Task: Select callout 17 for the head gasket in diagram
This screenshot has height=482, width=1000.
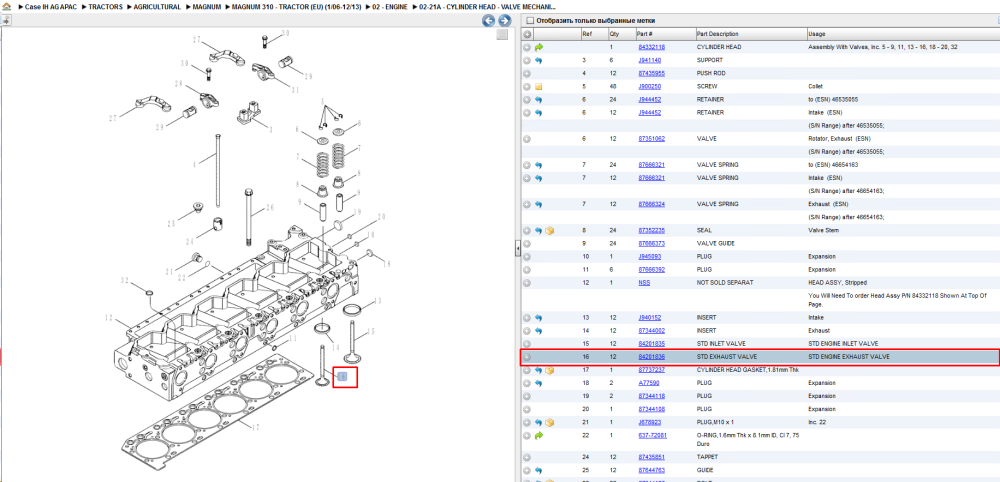Action: pos(256,427)
